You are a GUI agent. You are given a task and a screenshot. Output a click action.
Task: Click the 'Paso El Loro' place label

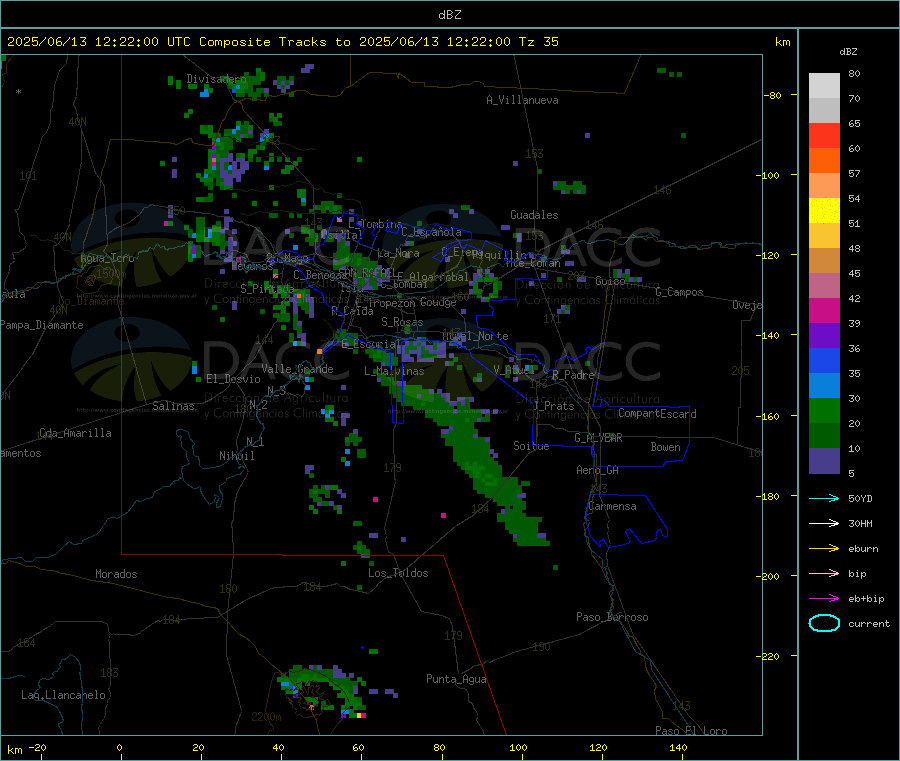pyautogui.click(x=691, y=731)
